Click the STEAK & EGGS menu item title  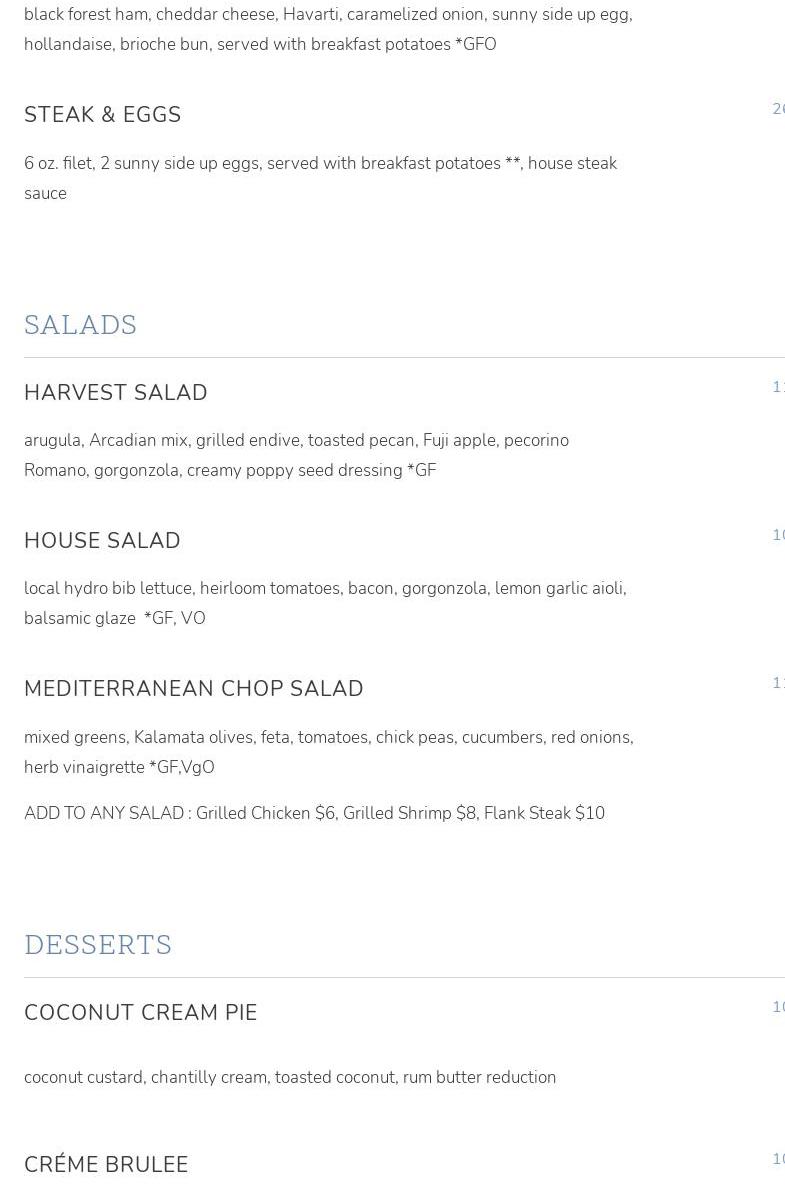[103, 115]
